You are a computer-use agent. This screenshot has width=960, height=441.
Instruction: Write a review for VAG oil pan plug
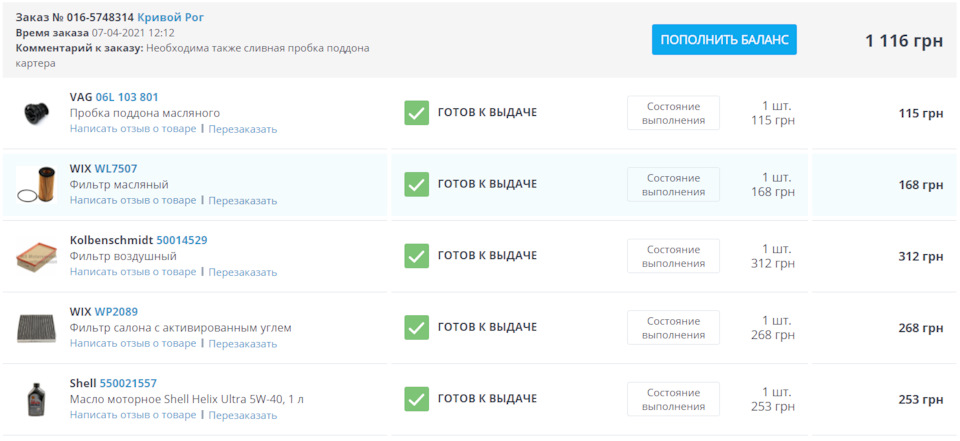coord(133,129)
